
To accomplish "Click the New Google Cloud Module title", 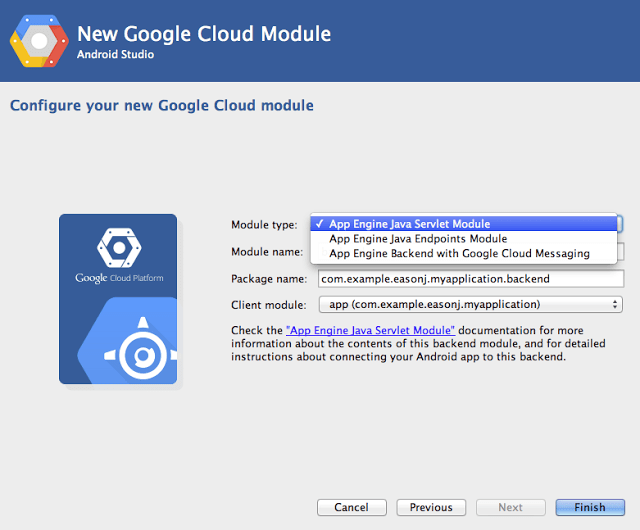I will click(x=204, y=34).
